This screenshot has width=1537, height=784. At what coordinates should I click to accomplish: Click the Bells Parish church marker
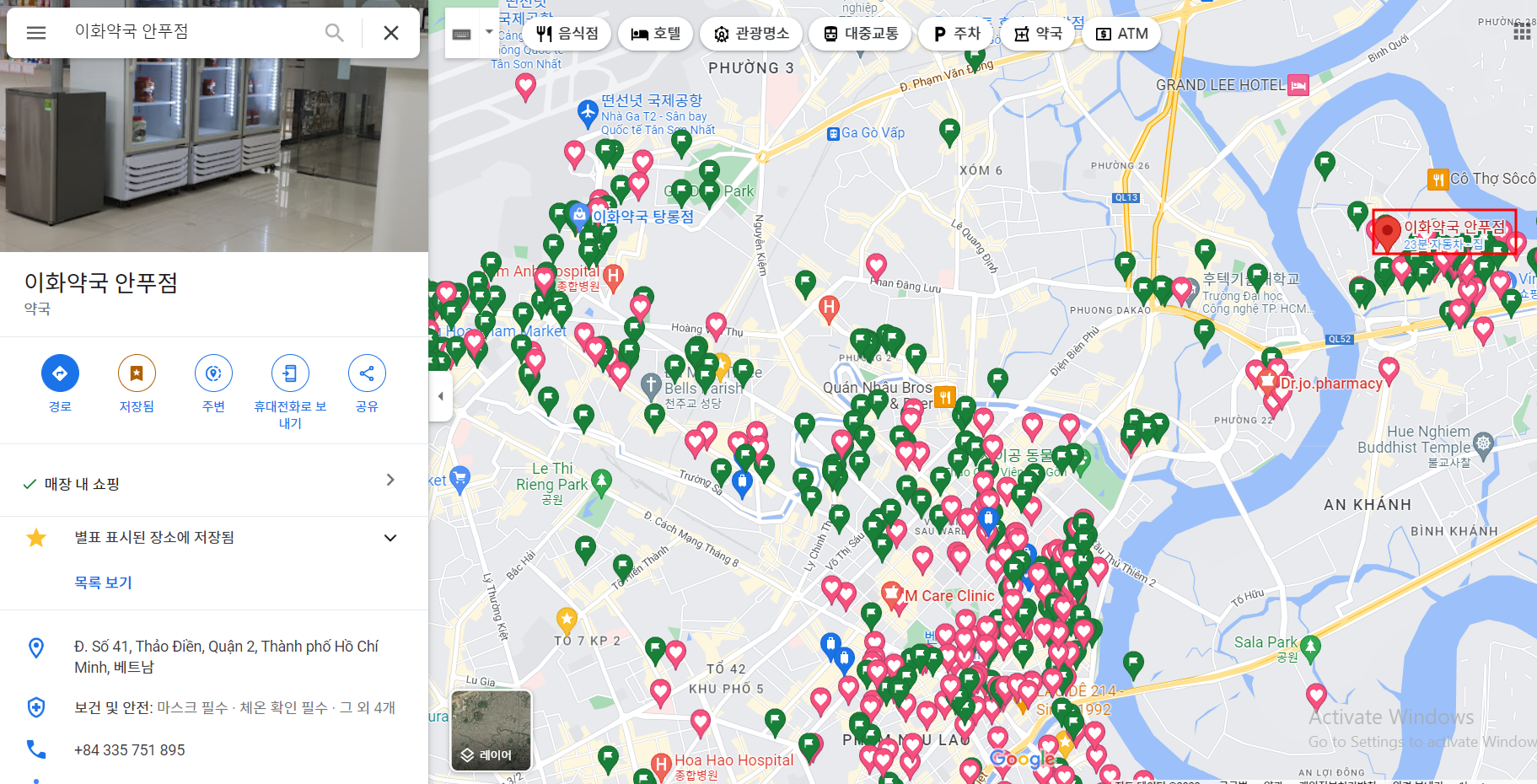point(651,386)
